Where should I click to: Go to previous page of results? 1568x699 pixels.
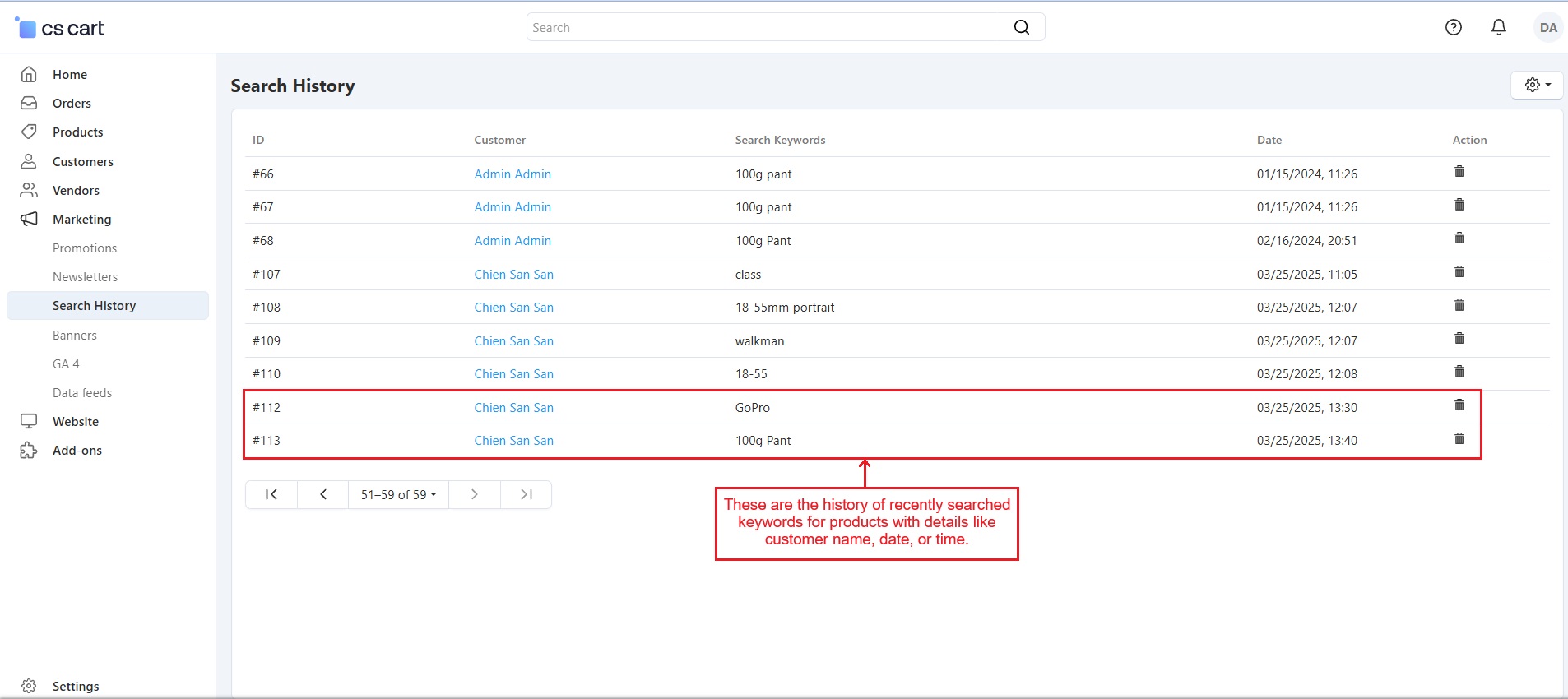pos(323,494)
